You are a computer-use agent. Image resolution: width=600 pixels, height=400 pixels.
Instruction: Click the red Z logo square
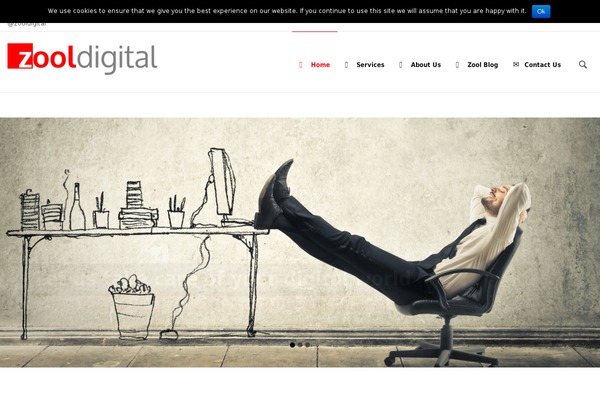pyautogui.click(x=20, y=56)
